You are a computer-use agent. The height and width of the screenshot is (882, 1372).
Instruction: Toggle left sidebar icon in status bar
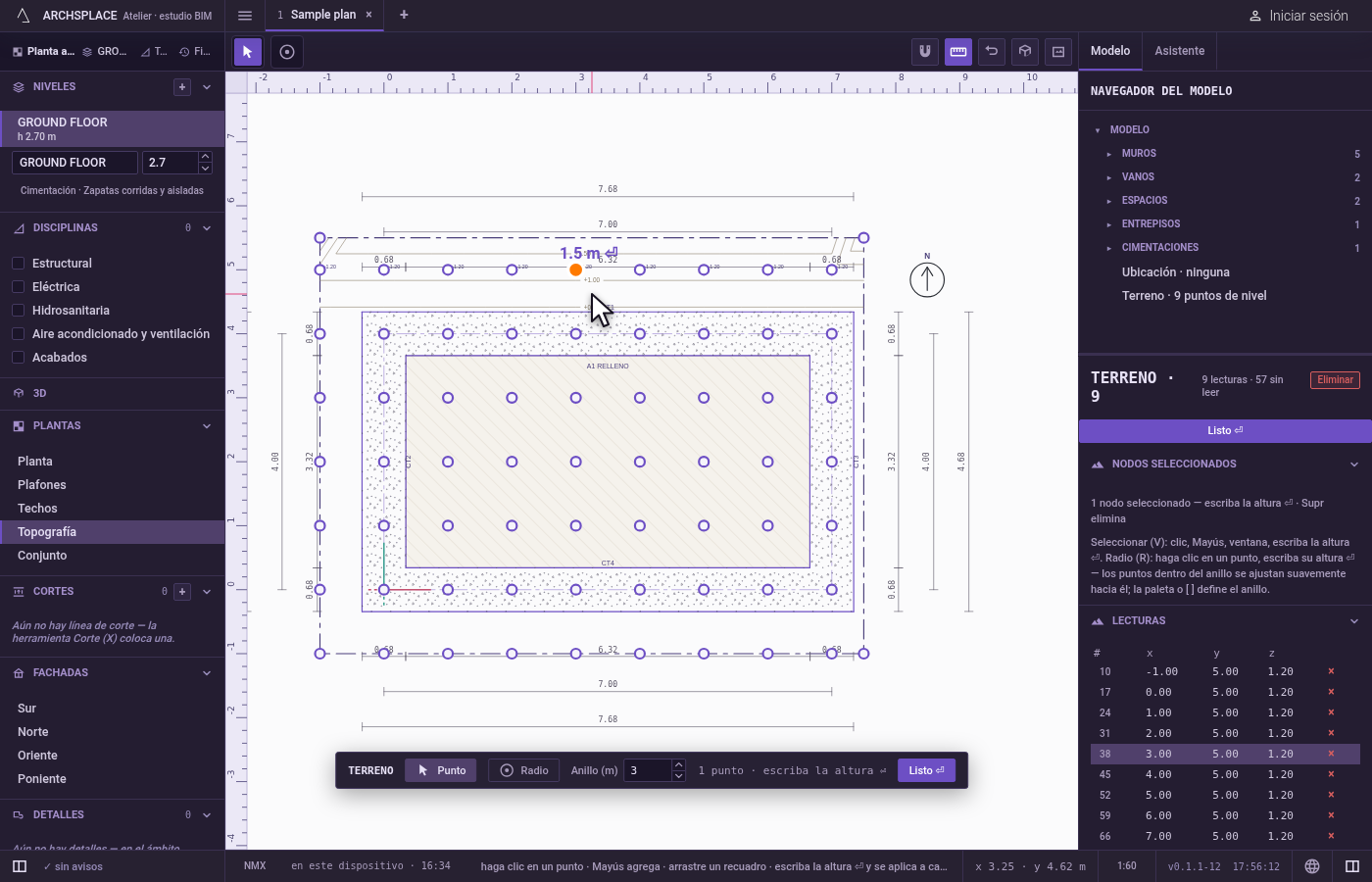coord(20,866)
